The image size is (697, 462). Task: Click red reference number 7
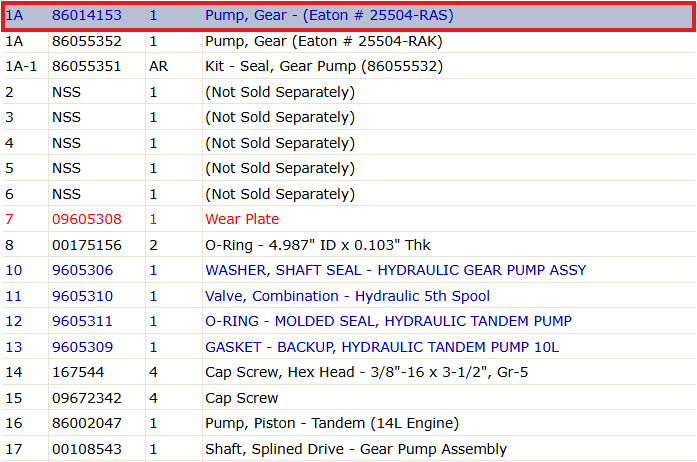pos(9,219)
